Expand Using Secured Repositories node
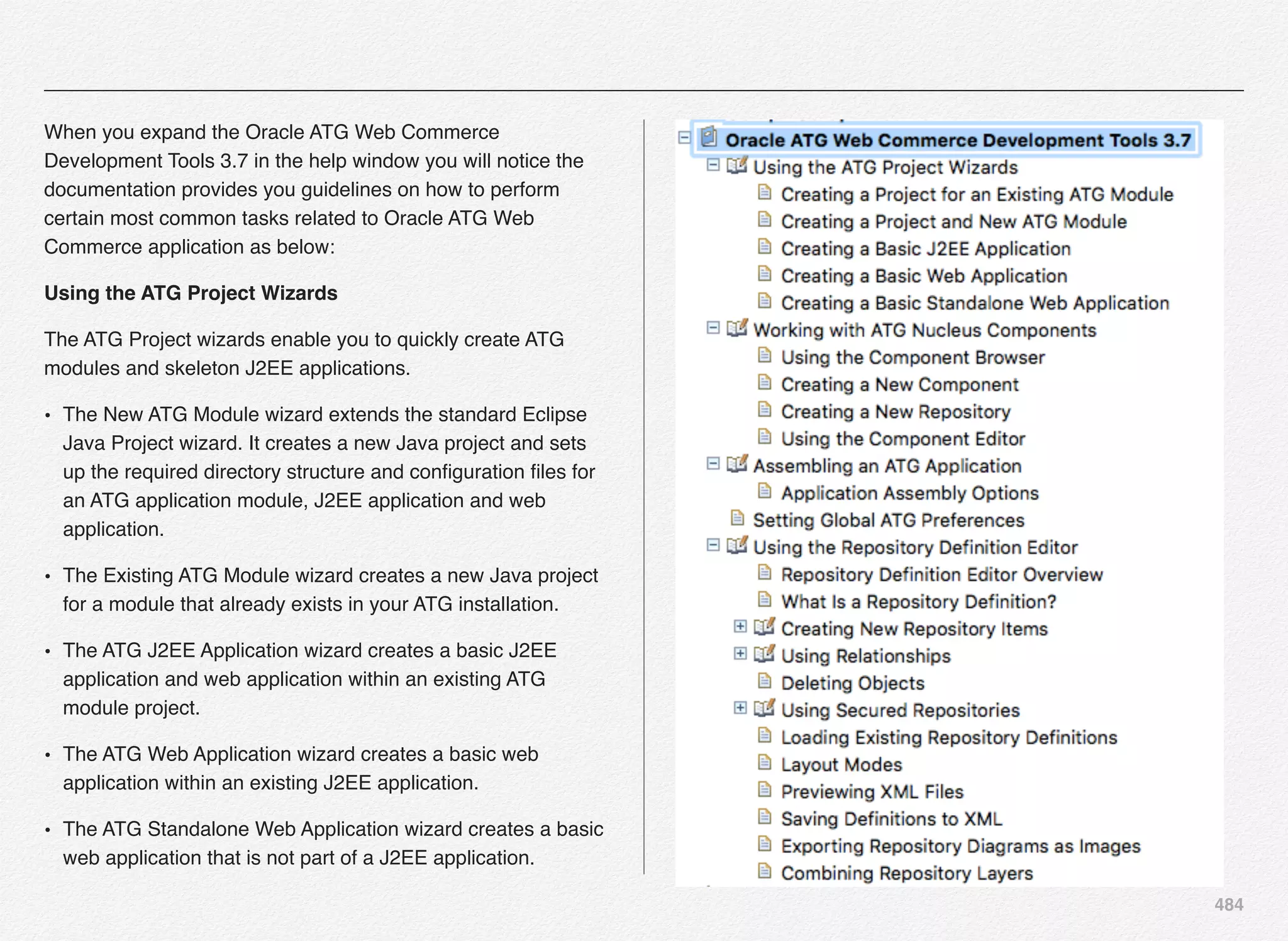The width and height of the screenshot is (1288, 941). pos(740,708)
